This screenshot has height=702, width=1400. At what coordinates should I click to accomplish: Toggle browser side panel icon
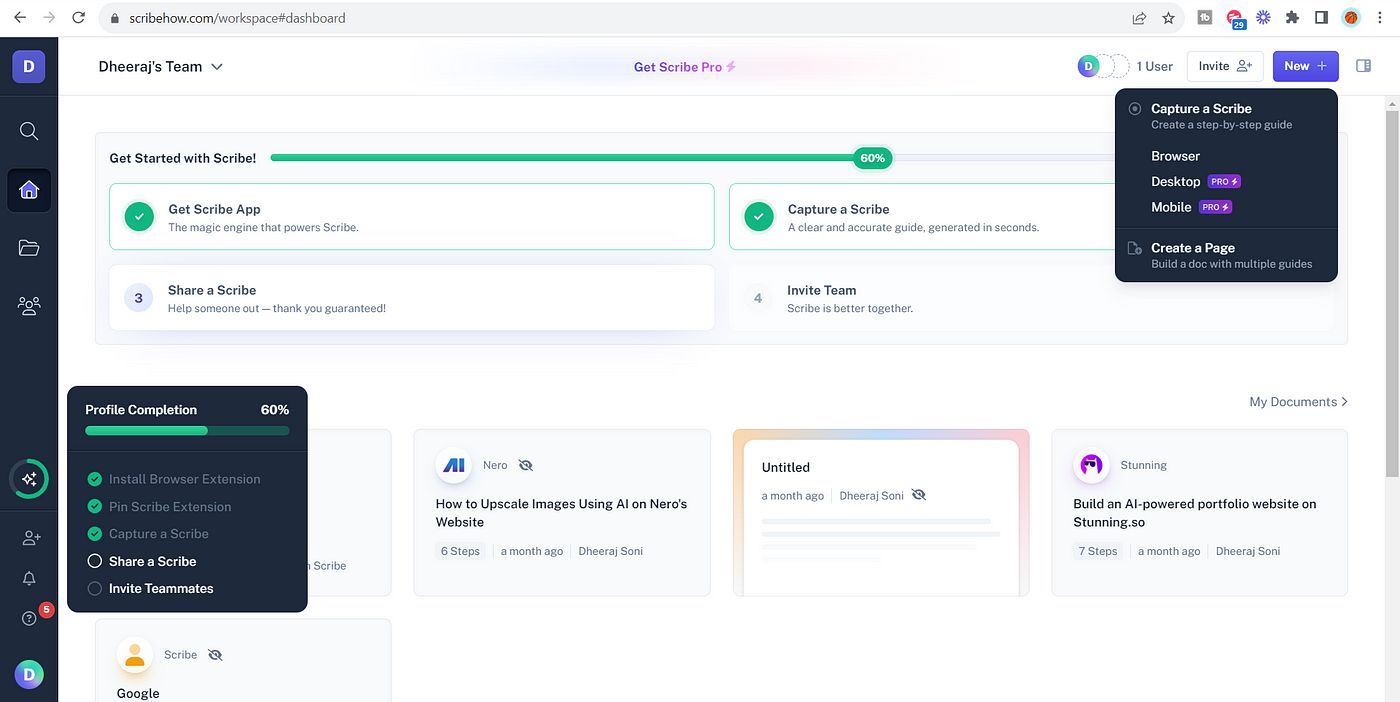coord(1321,17)
